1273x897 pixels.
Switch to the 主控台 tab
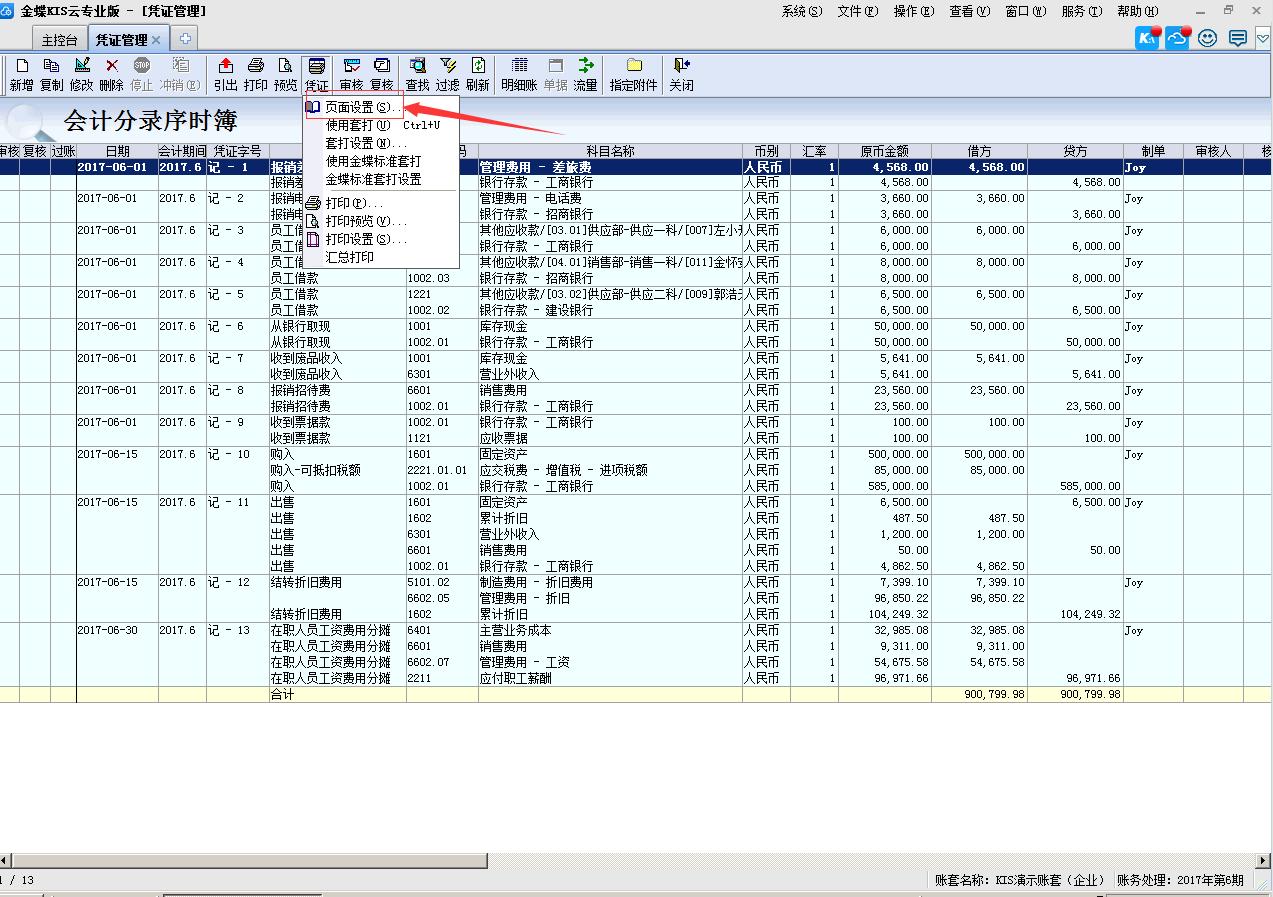57,38
